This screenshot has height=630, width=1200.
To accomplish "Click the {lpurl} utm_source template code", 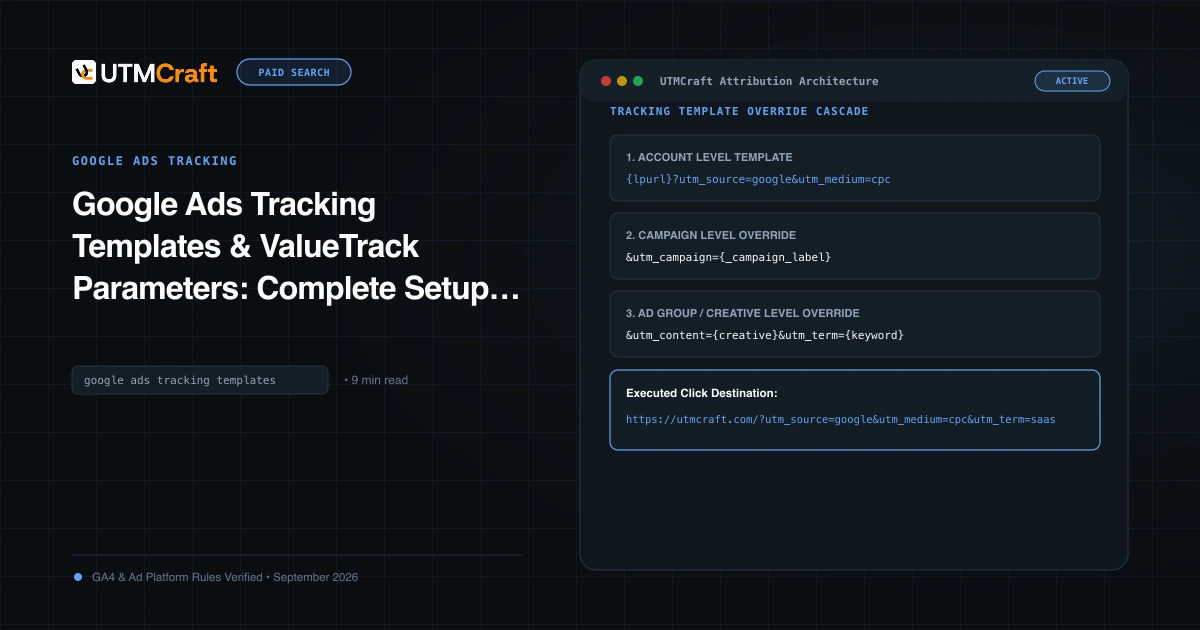I will [758, 180].
